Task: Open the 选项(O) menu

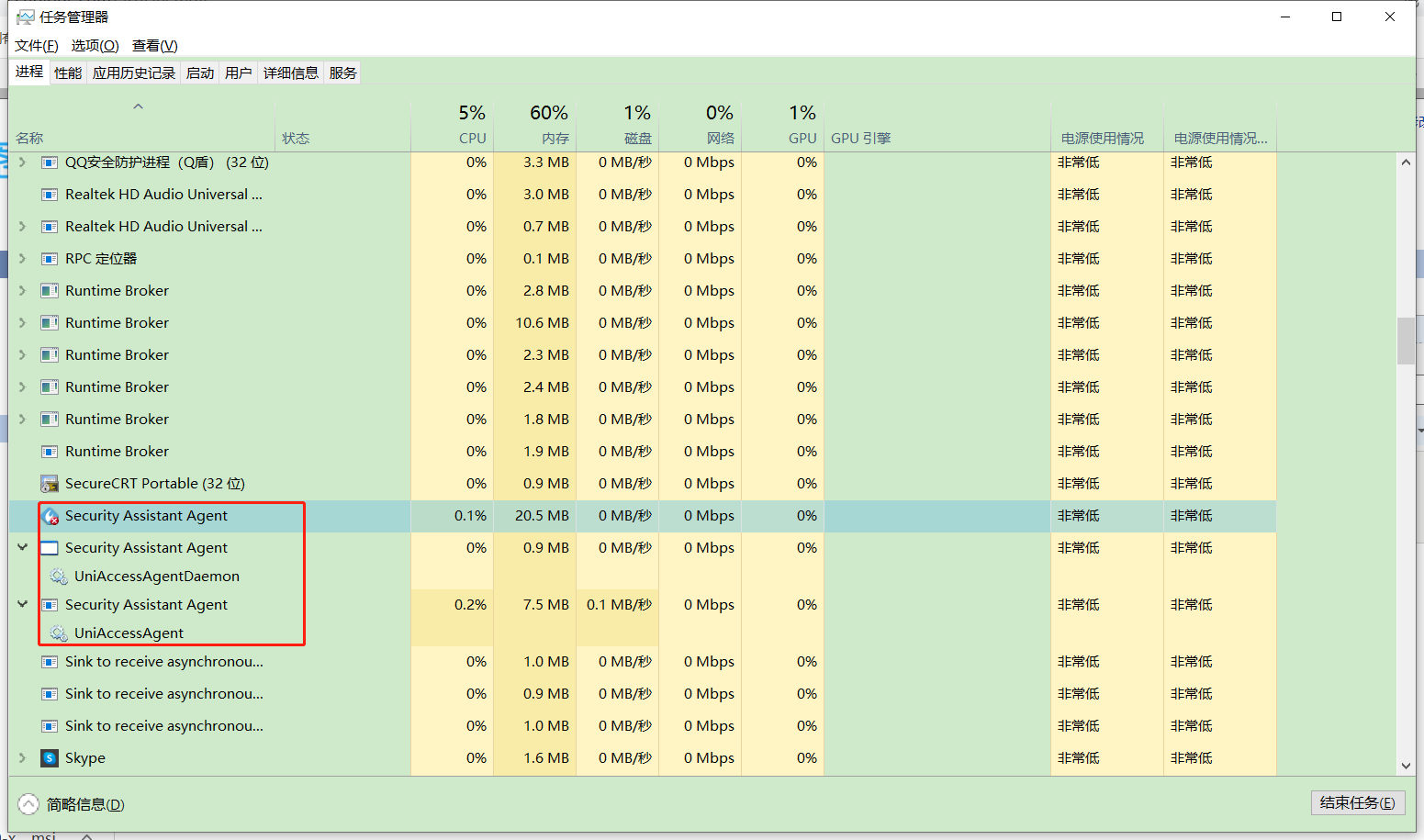Action: coord(95,46)
